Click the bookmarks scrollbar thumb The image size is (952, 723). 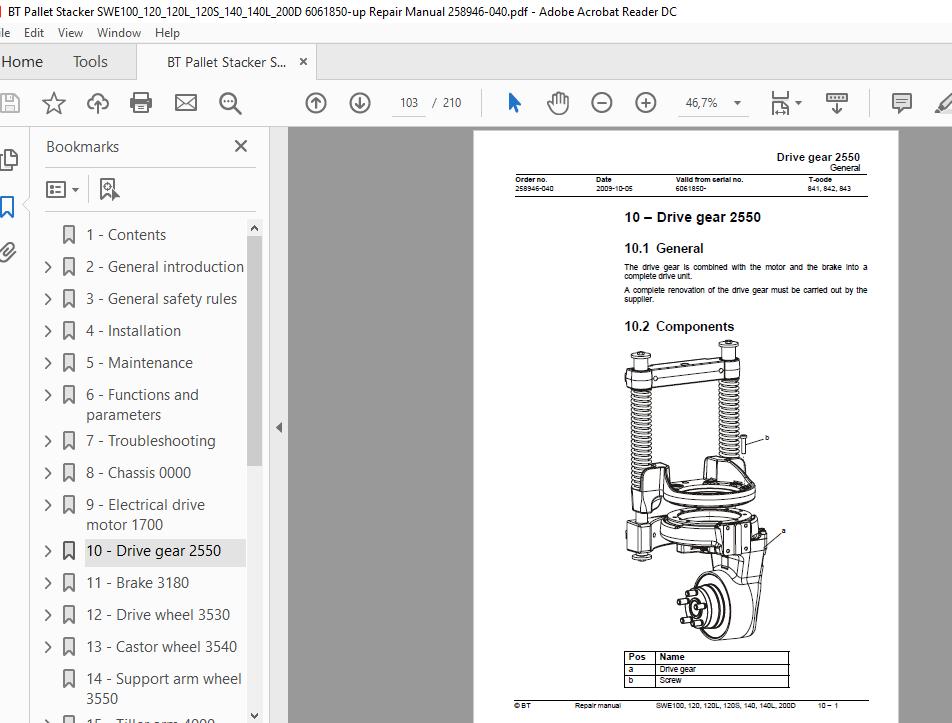(254, 351)
